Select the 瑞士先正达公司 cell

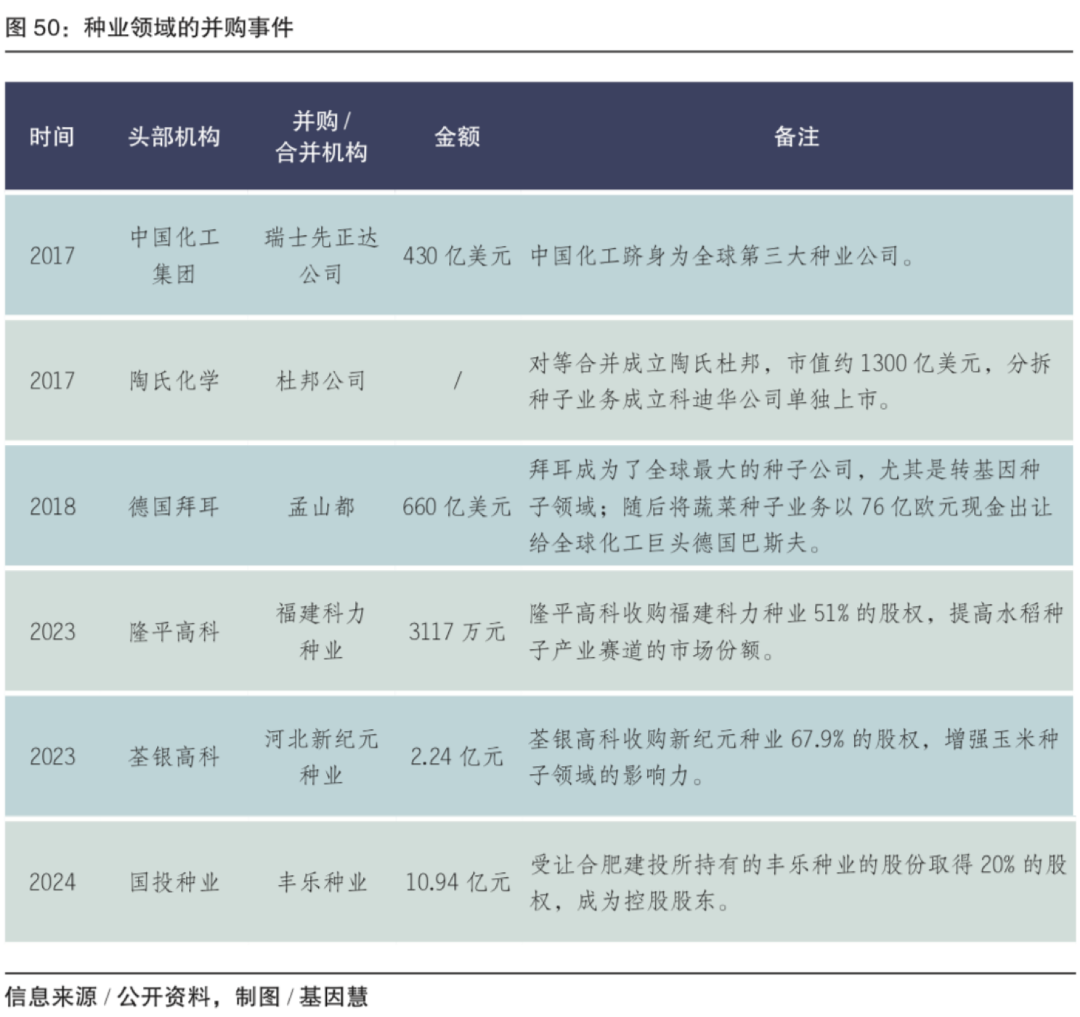tap(321, 256)
